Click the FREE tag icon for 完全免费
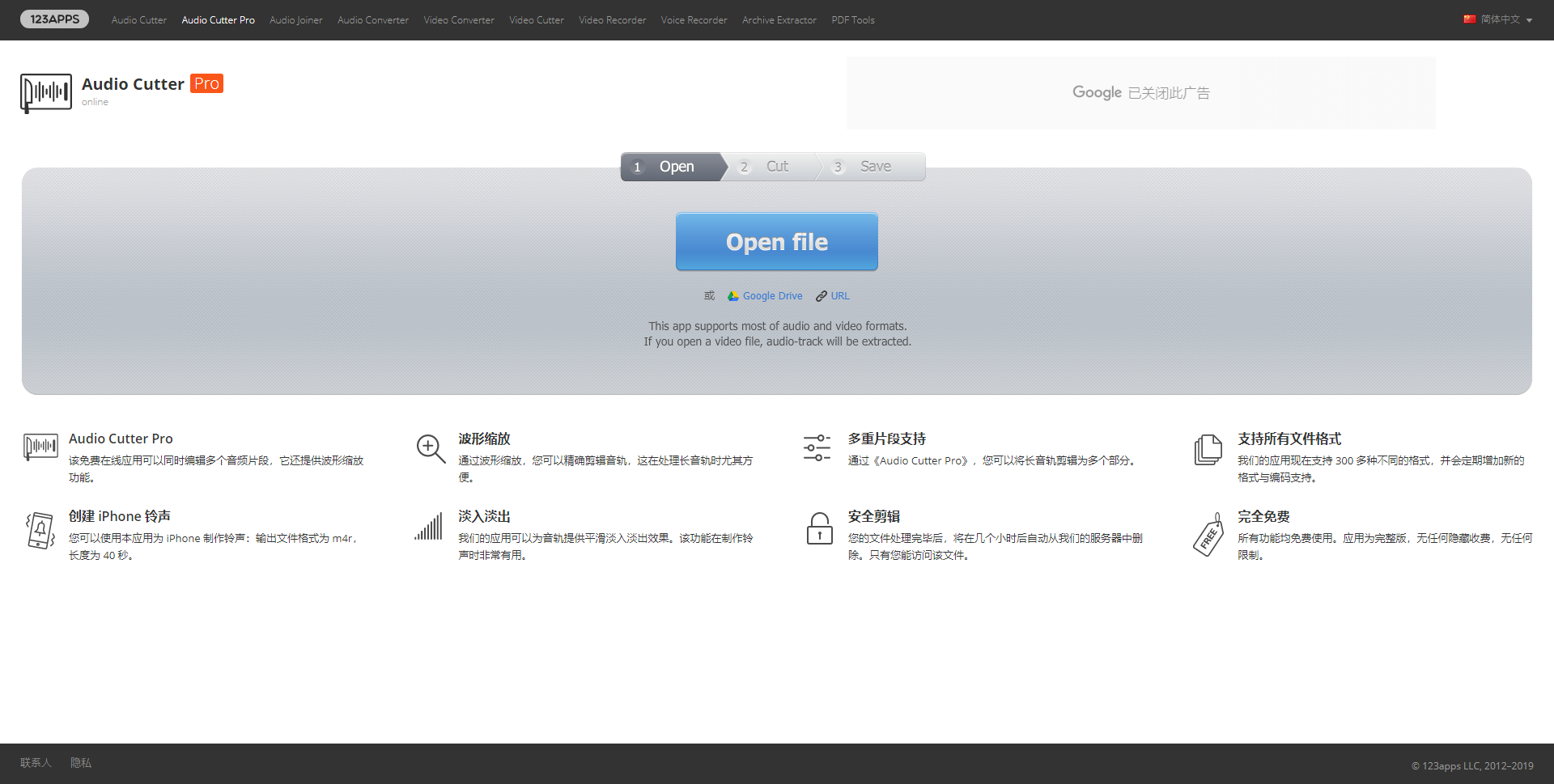Image resolution: width=1554 pixels, height=784 pixels. 1208,534
